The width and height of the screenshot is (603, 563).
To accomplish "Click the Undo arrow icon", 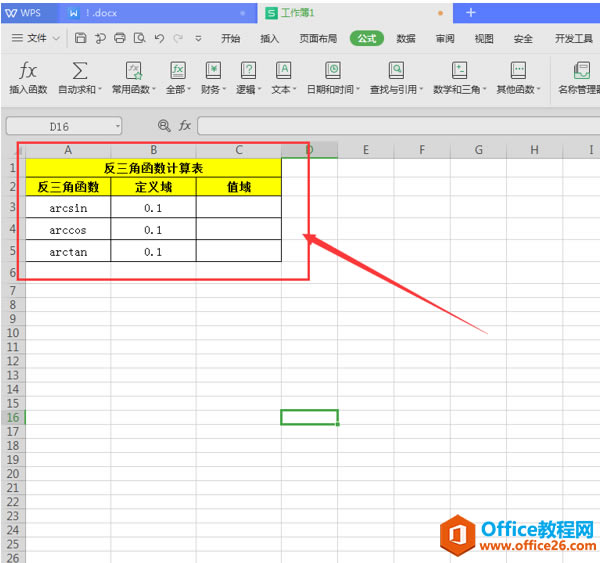I will tap(159, 38).
